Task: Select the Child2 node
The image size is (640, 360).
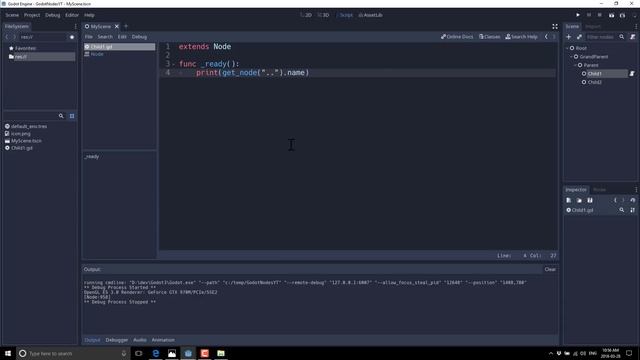Action: [594, 82]
